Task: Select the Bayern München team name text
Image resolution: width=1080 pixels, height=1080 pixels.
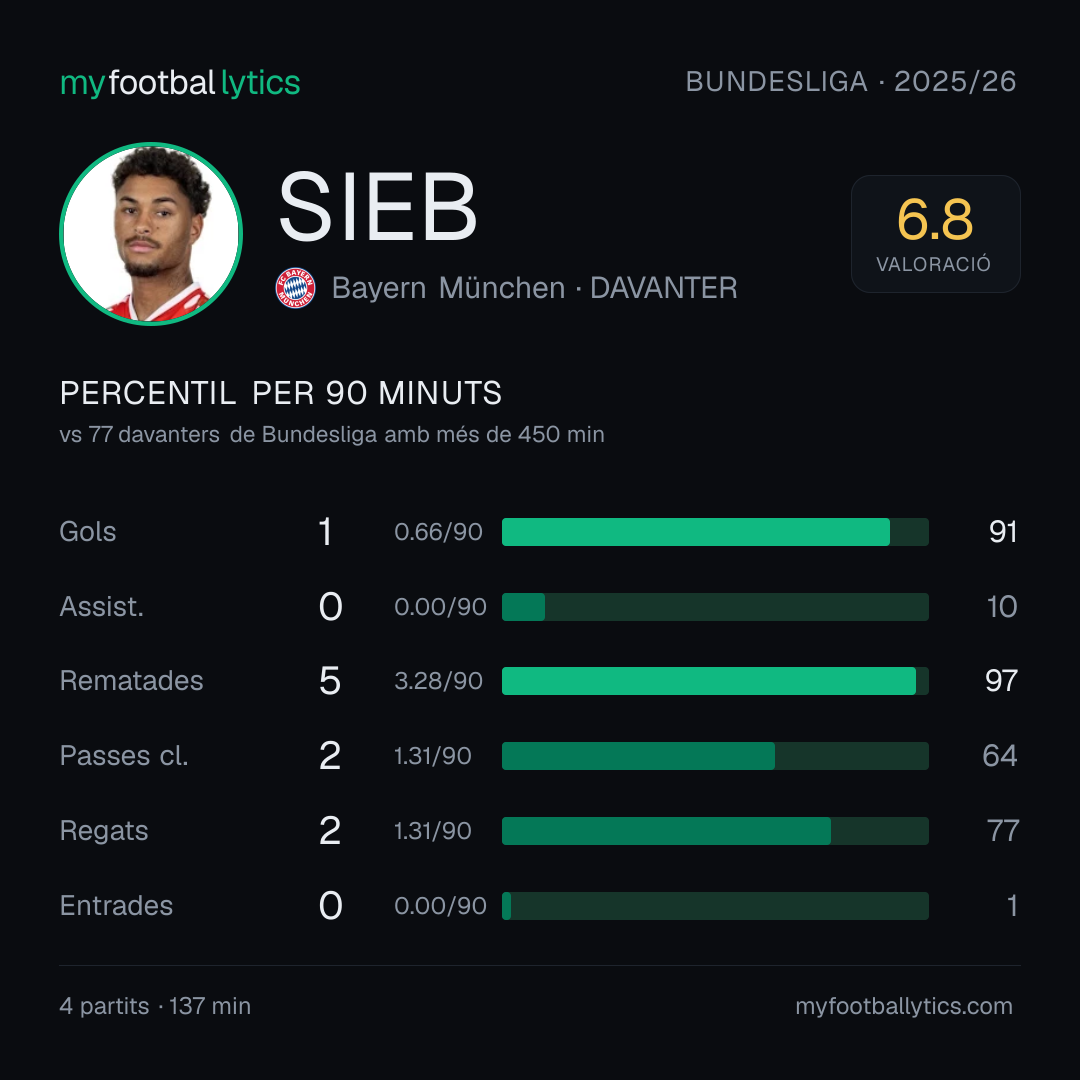Action: click(x=448, y=288)
